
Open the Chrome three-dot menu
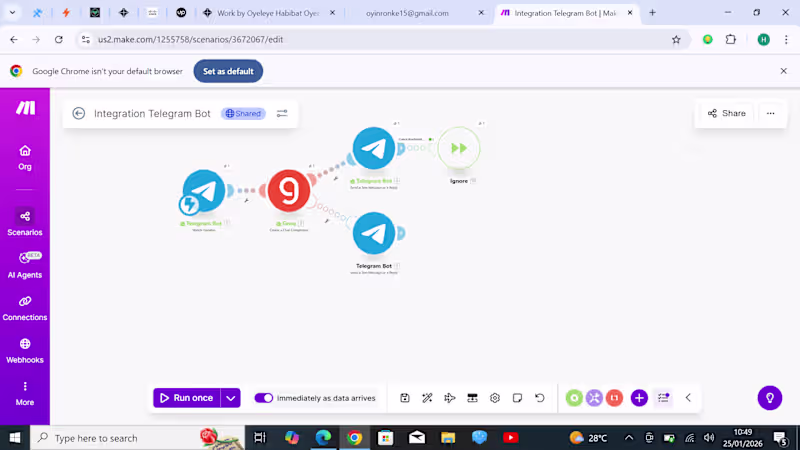(786, 39)
